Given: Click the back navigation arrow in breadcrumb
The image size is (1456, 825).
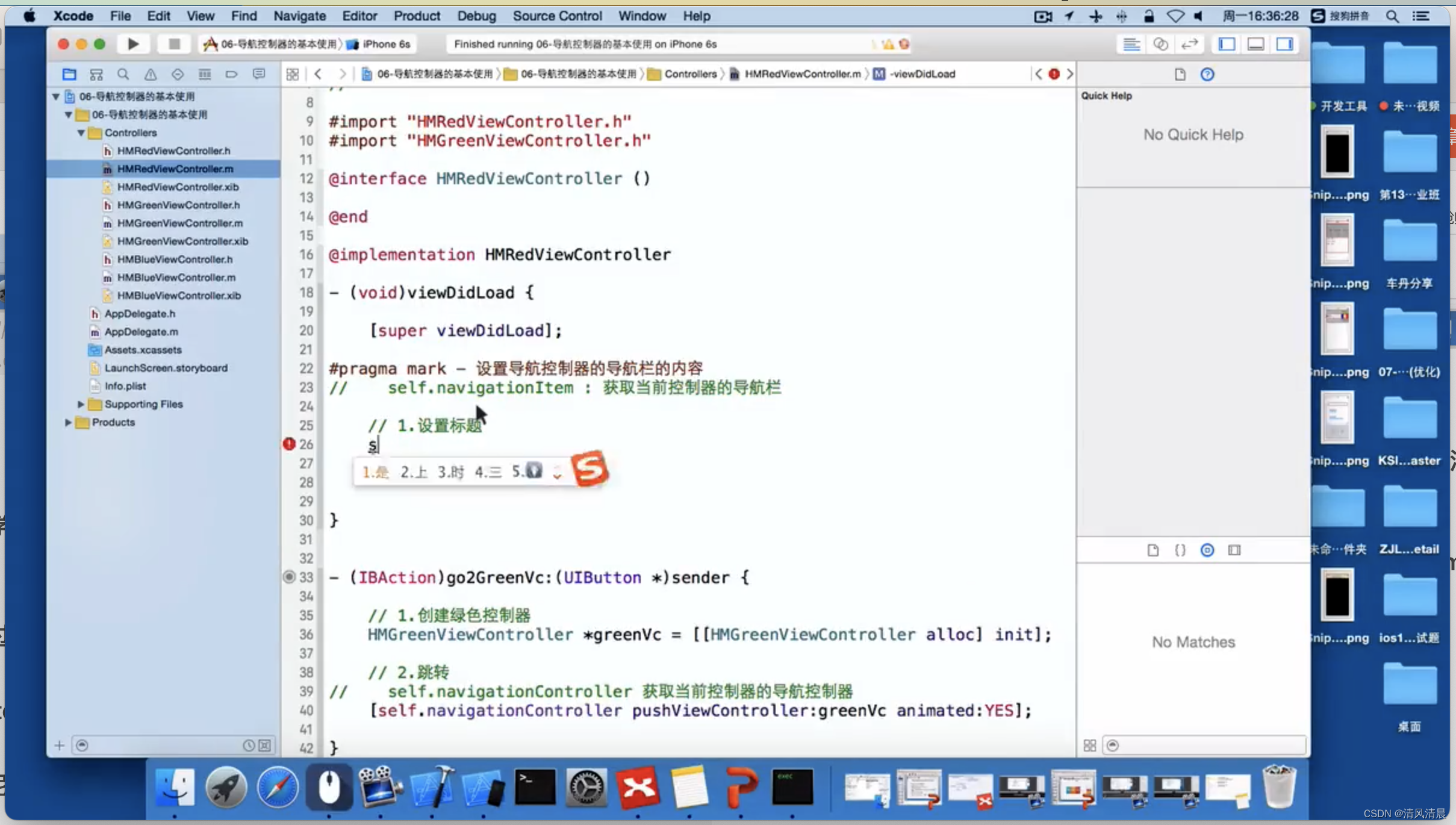Looking at the screenshot, I should (x=317, y=73).
